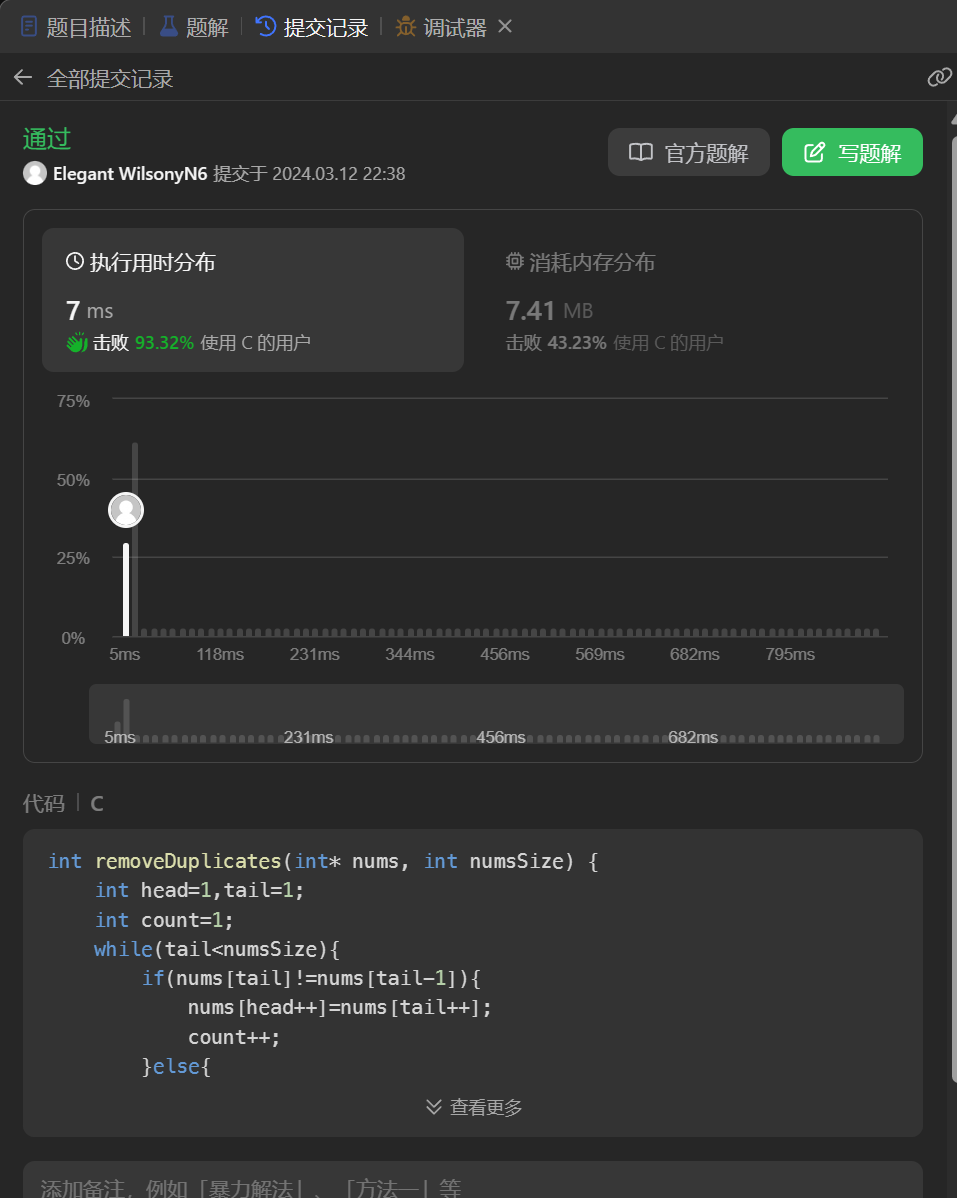Open the 题目描述 tab
957x1198 pixels.
click(76, 27)
